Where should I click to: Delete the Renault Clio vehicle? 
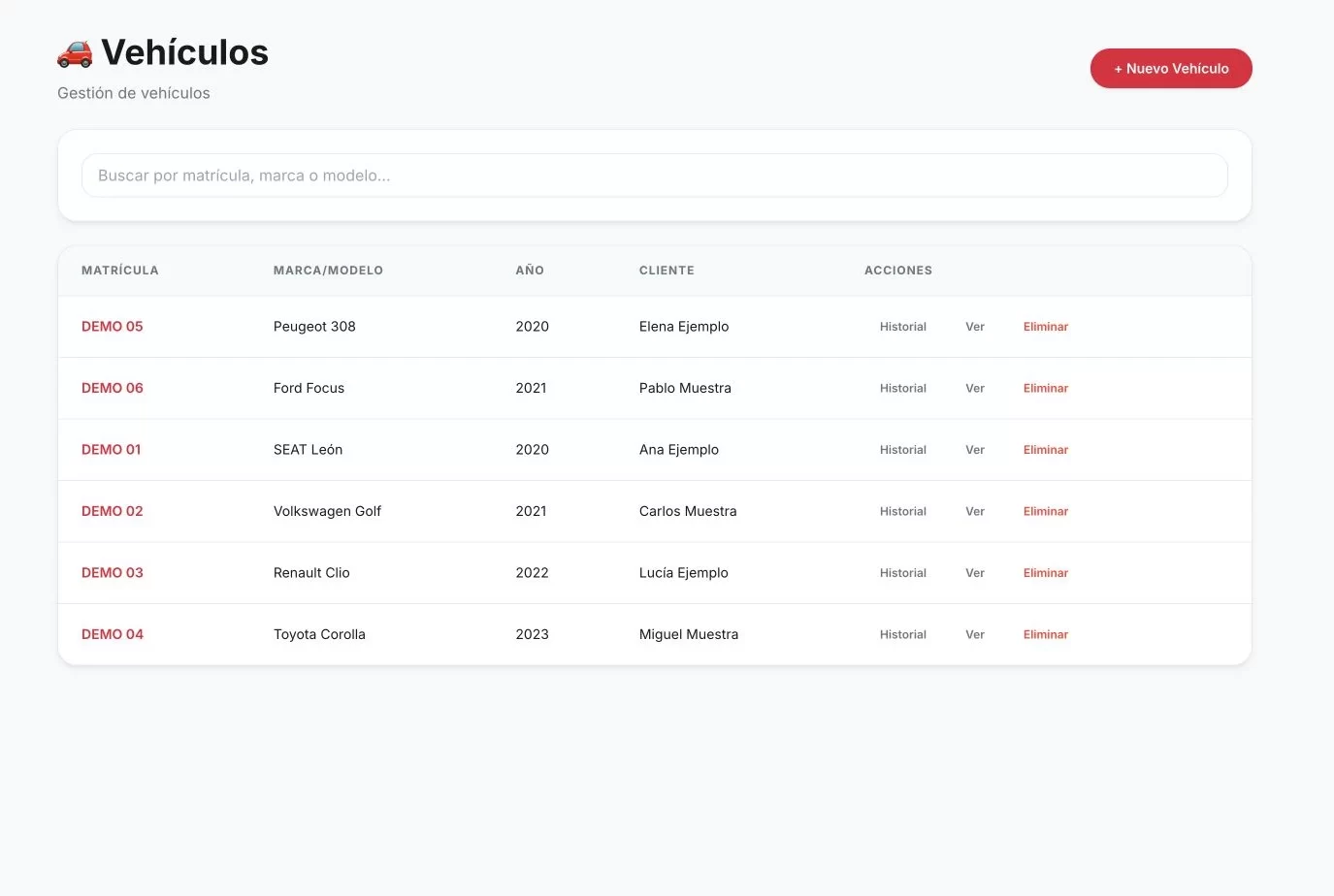(x=1046, y=573)
